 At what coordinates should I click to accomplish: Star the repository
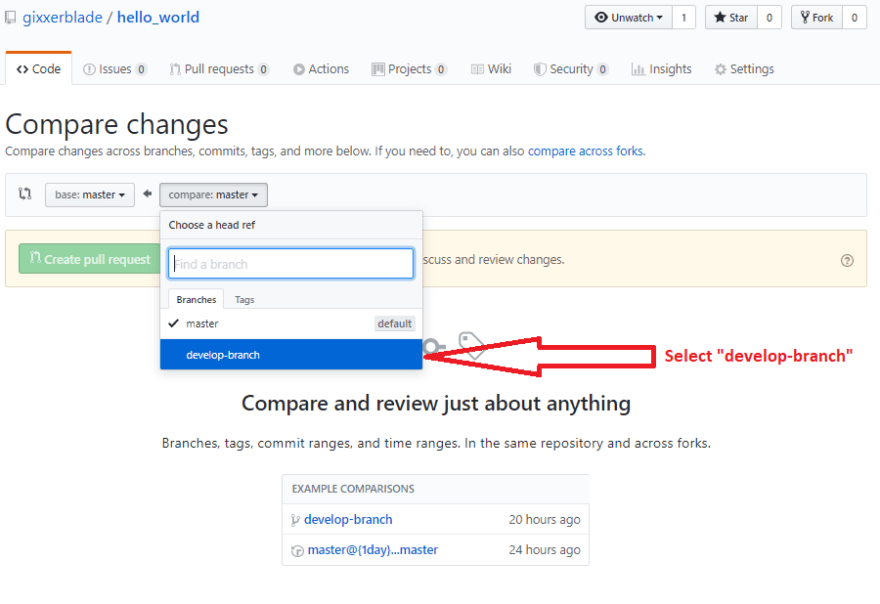click(x=731, y=17)
